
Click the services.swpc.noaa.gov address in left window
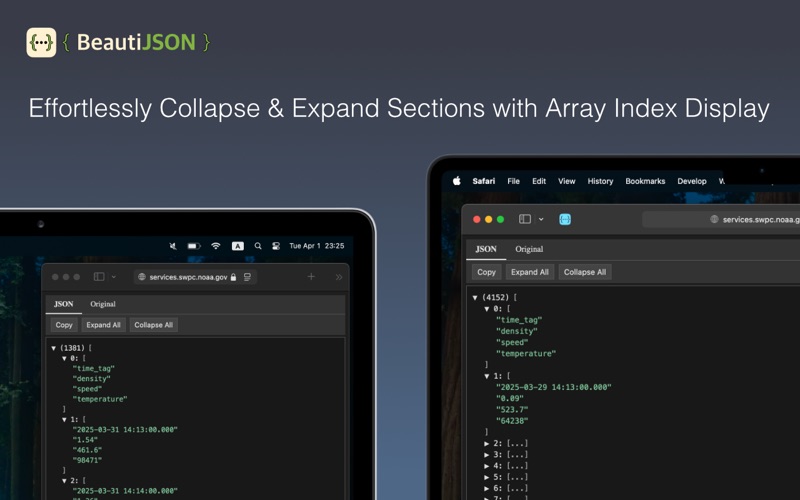click(188, 277)
